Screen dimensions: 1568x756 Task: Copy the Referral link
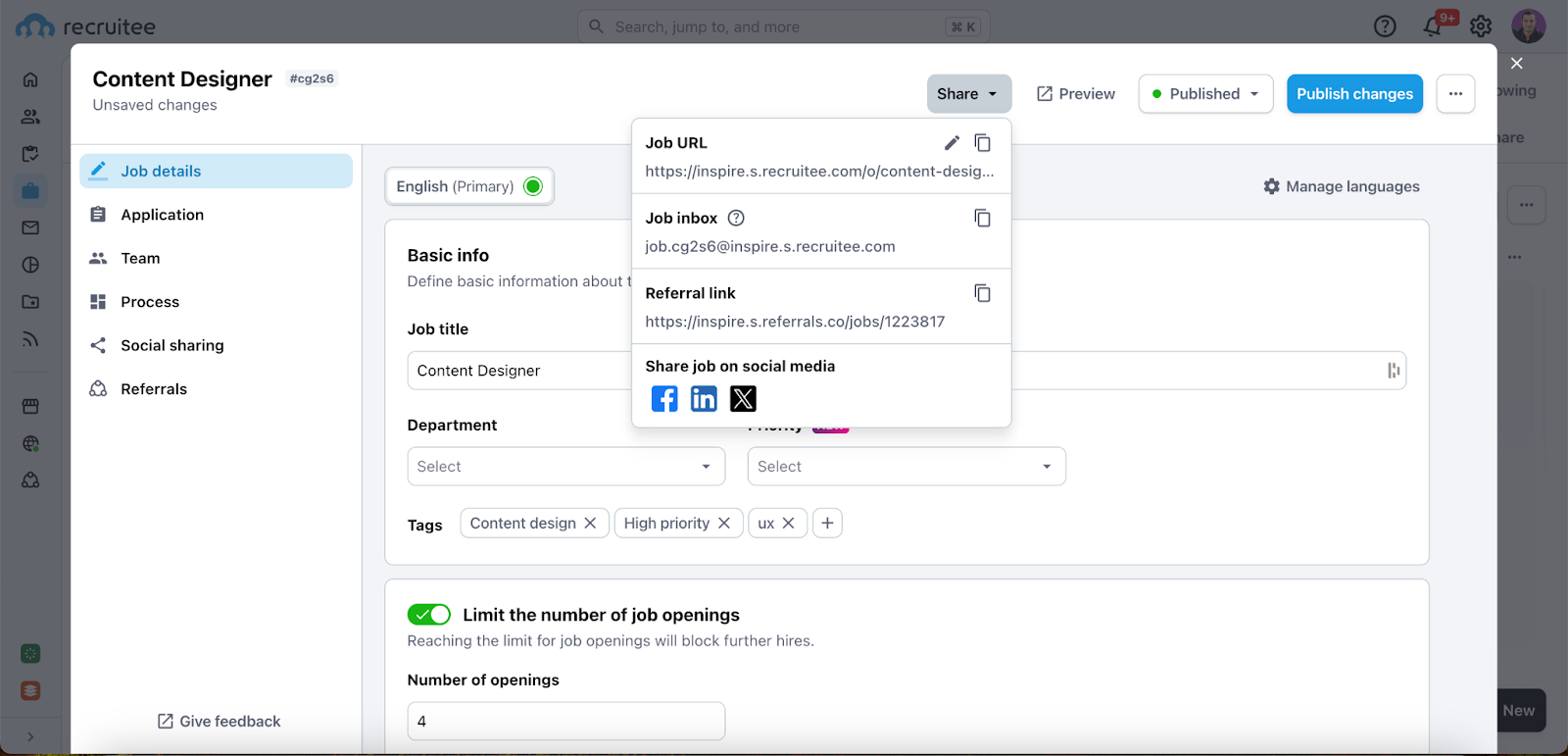tap(982, 293)
